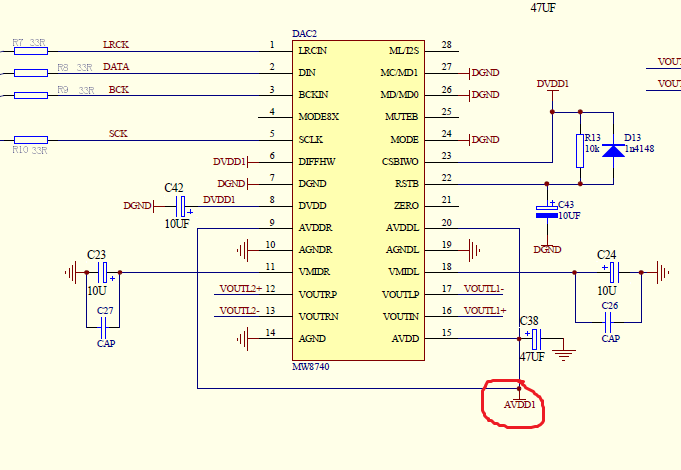Image resolution: width=681 pixels, height=470 pixels.
Task: Click the LRCK net label
Action: (116, 45)
